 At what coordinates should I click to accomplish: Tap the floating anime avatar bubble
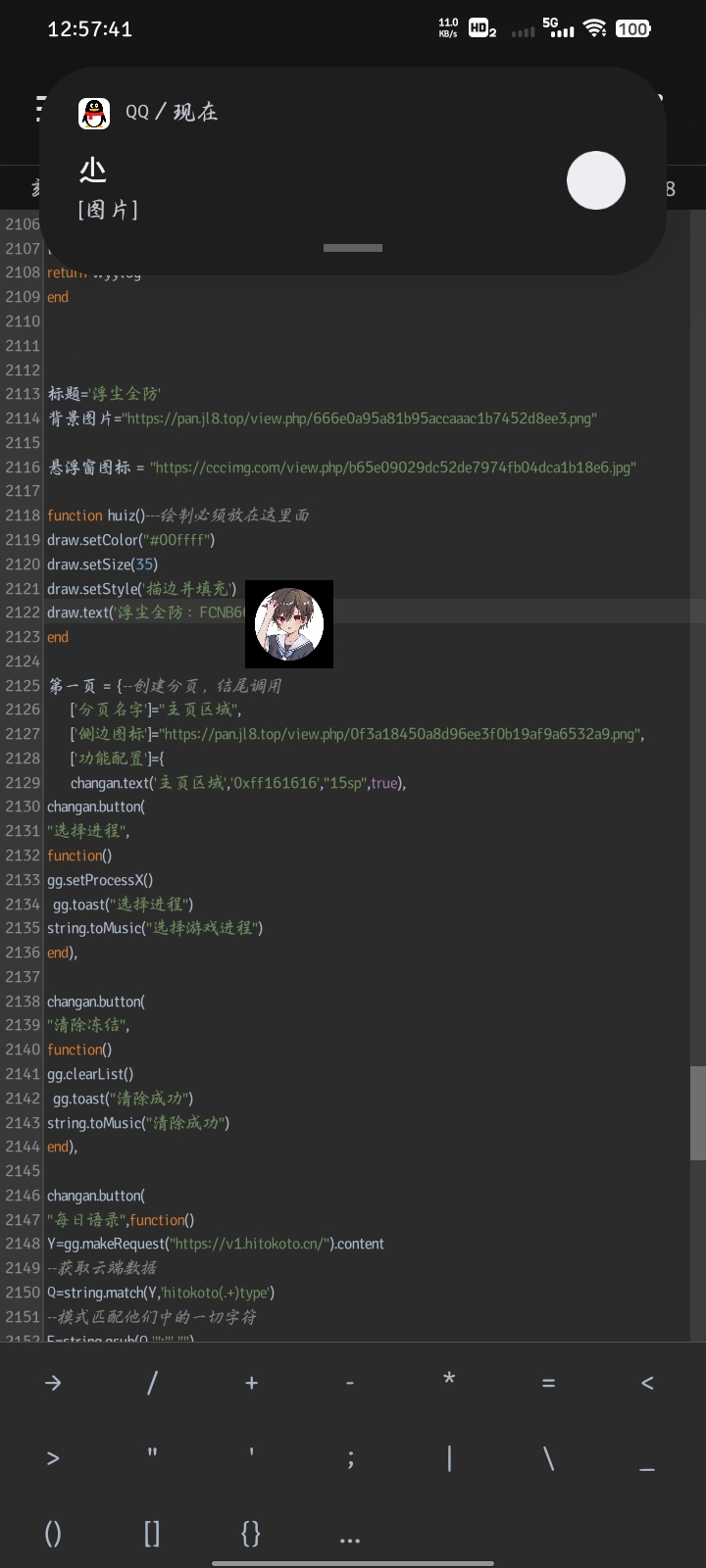[289, 624]
